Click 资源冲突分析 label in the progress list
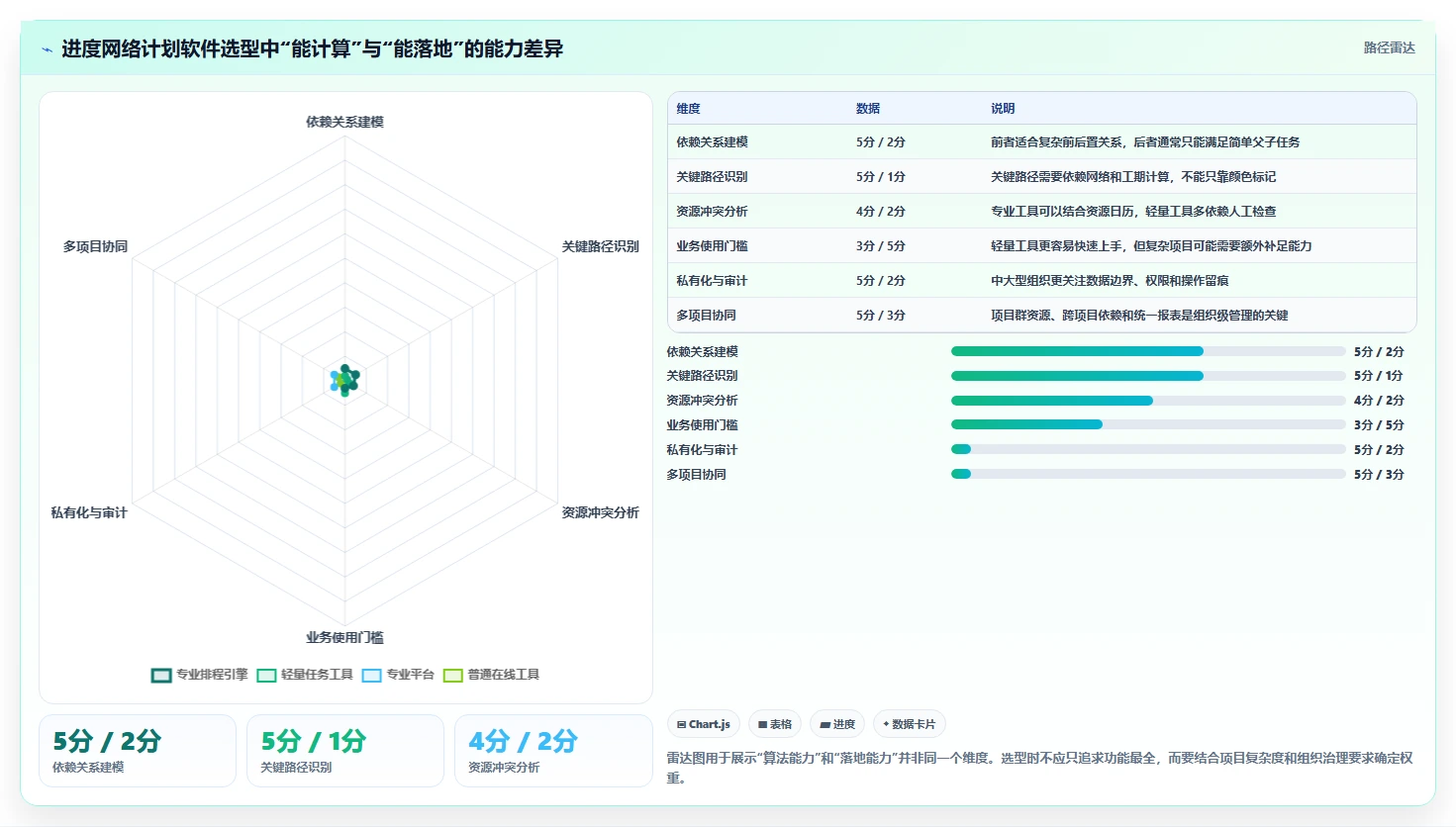The height and width of the screenshot is (827, 1456). 702,401
